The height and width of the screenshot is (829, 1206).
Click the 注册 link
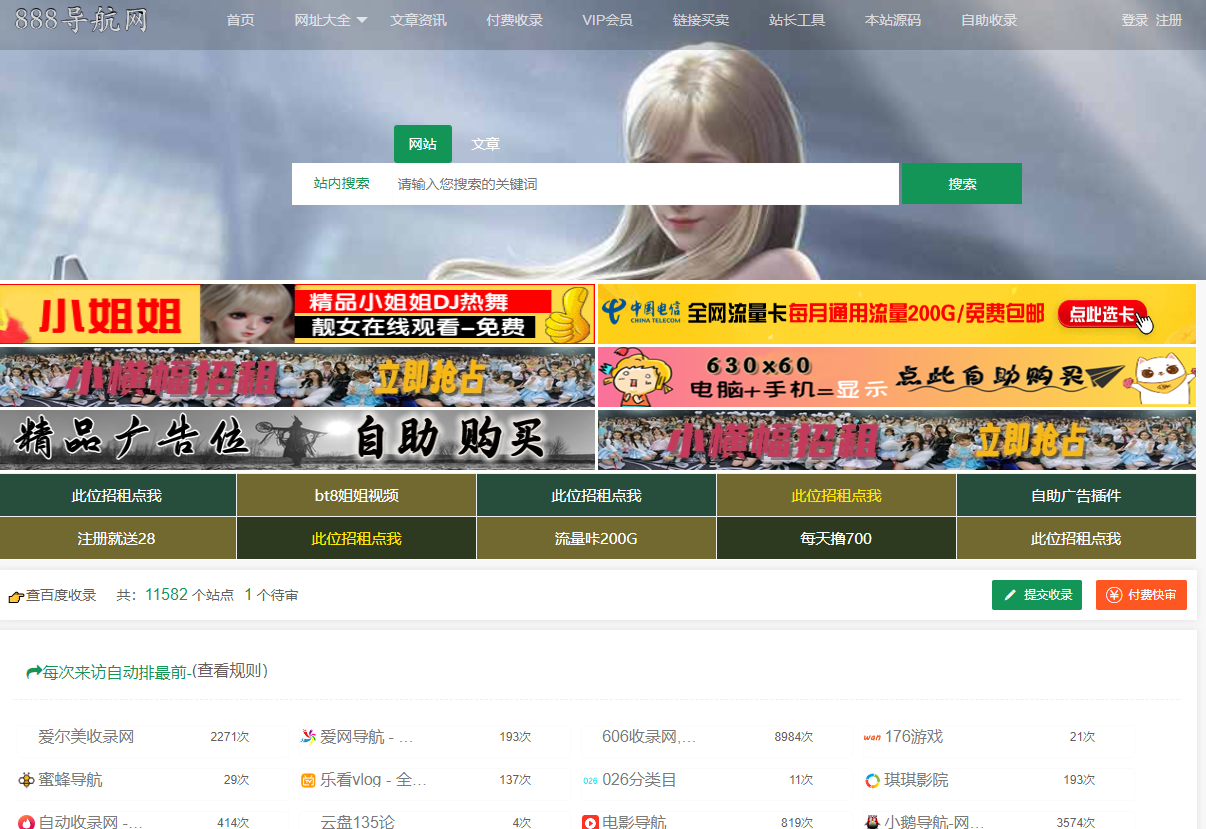pyautogui.click(x=1169, y=20)
